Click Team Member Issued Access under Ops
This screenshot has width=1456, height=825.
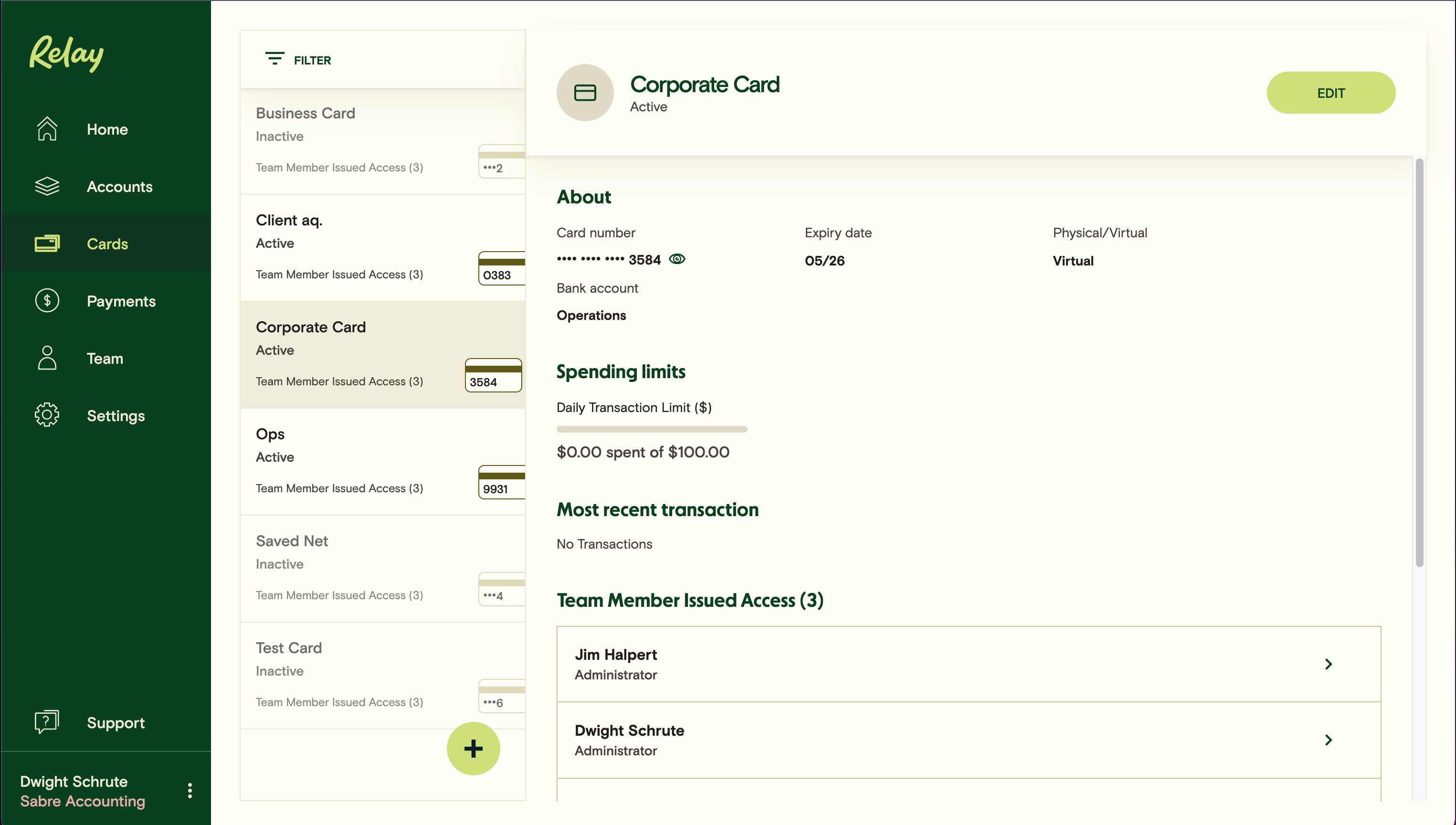(339, 488)
